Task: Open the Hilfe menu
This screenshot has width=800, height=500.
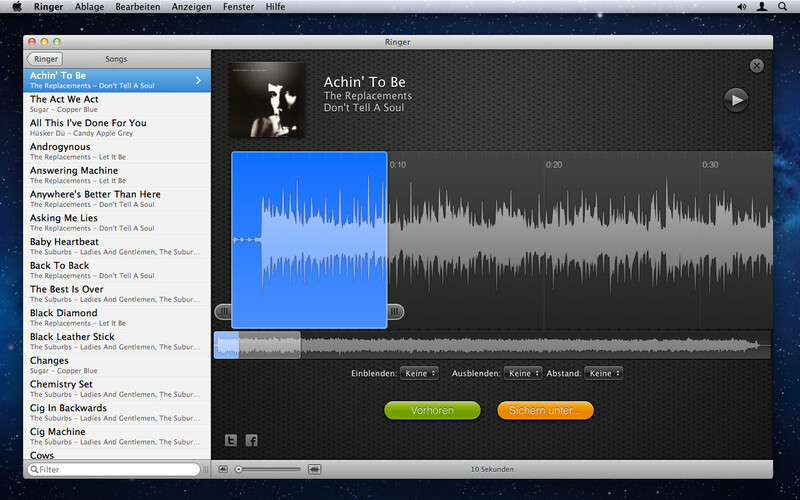Action: pos(276,7)
